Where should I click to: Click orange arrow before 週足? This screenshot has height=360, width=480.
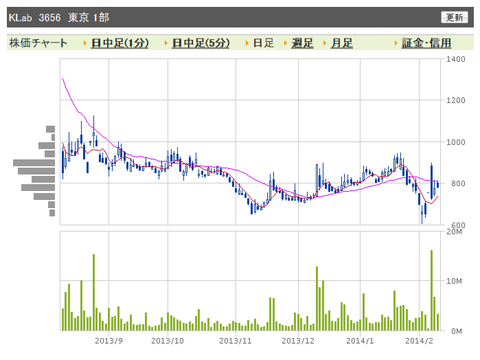pyautogui.click(x=286, y=43)
